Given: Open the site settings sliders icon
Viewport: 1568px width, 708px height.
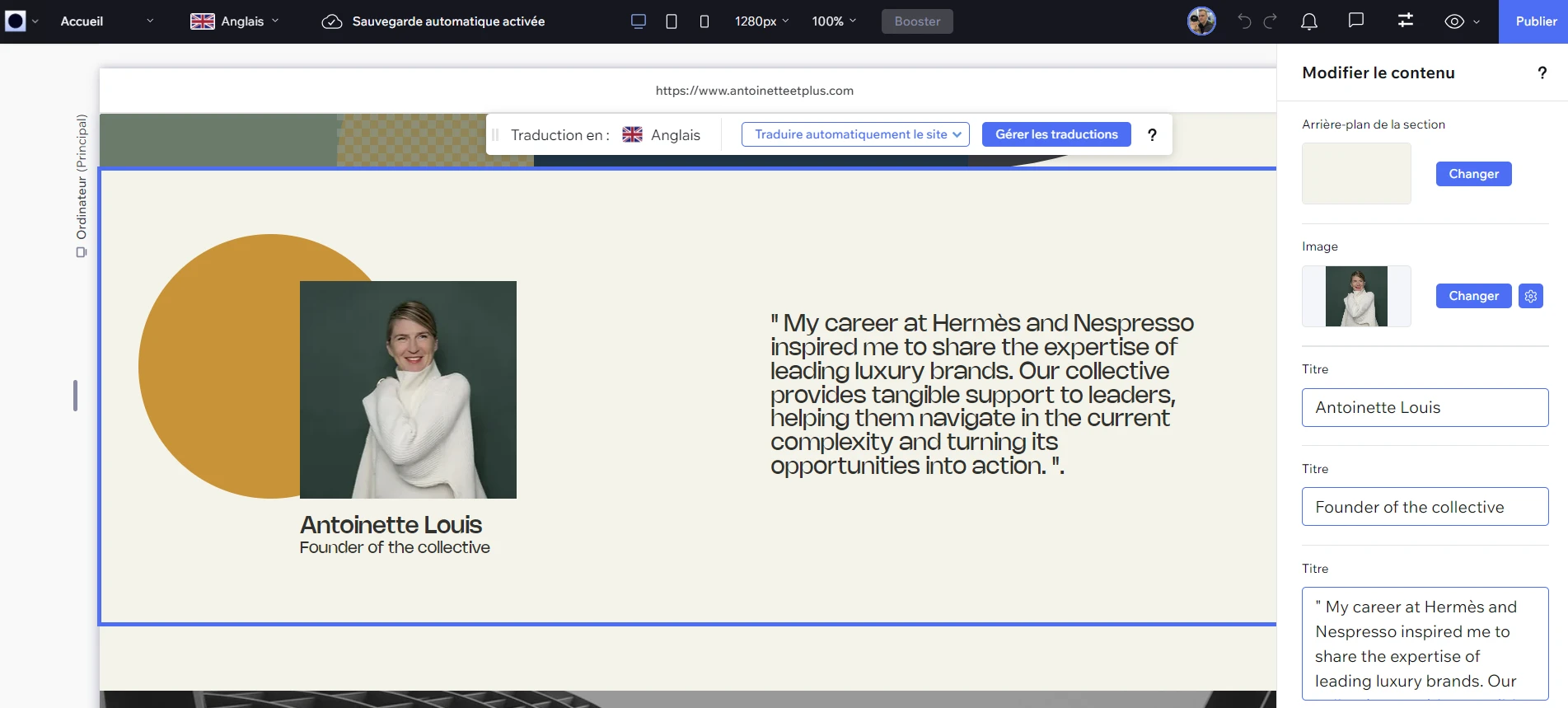Looking at the screenshot, I should (1406, 21).
